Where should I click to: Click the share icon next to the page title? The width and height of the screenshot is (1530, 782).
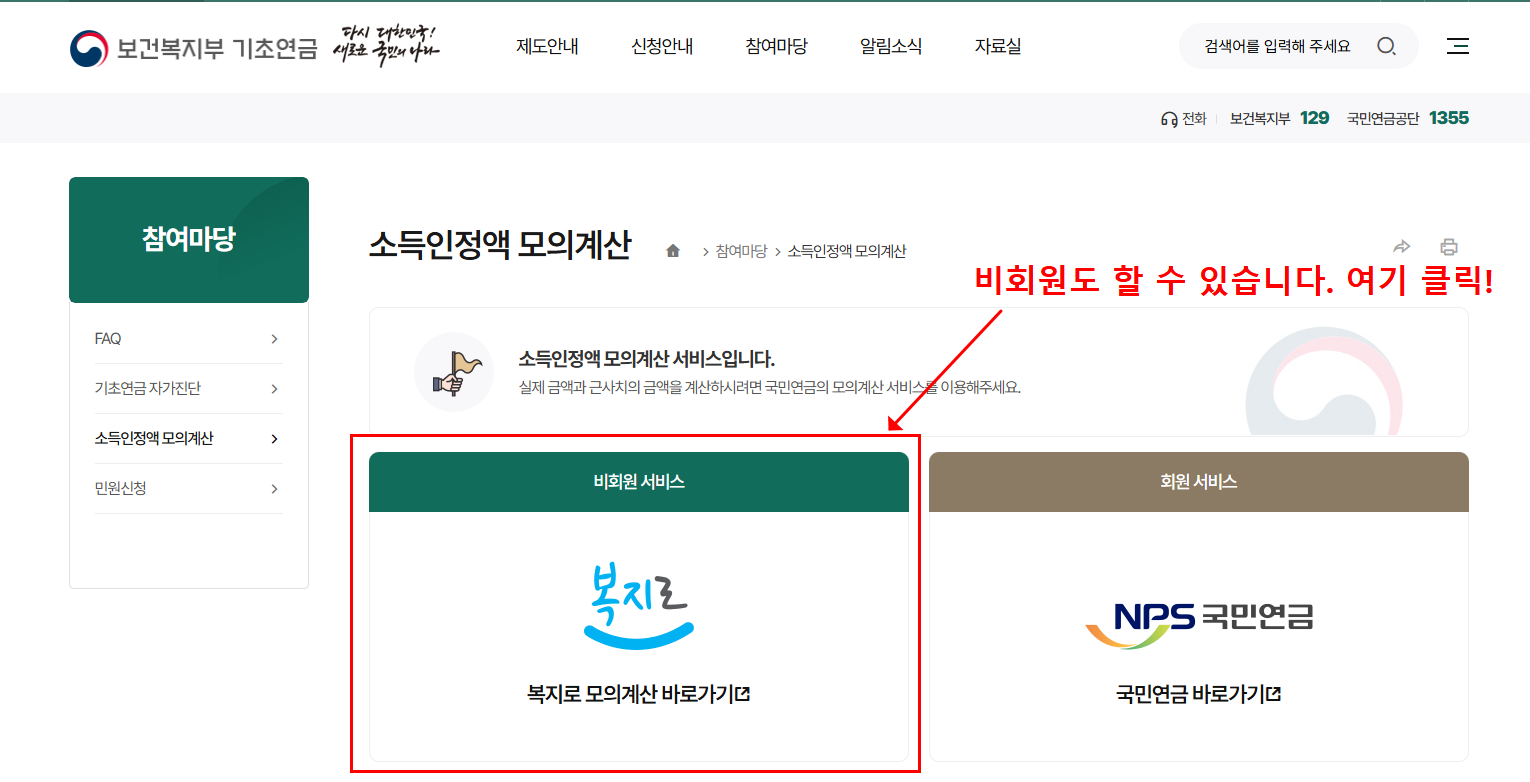pos(1402,246)
